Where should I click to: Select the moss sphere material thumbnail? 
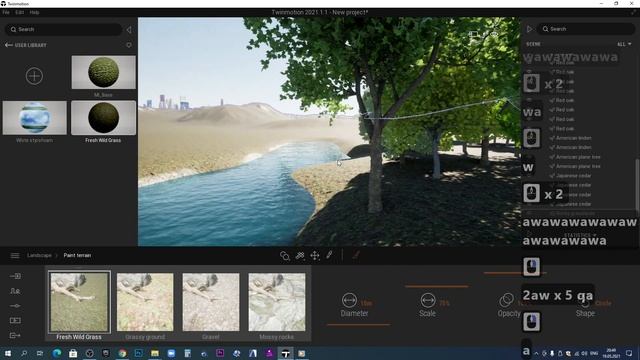[104, 73]
